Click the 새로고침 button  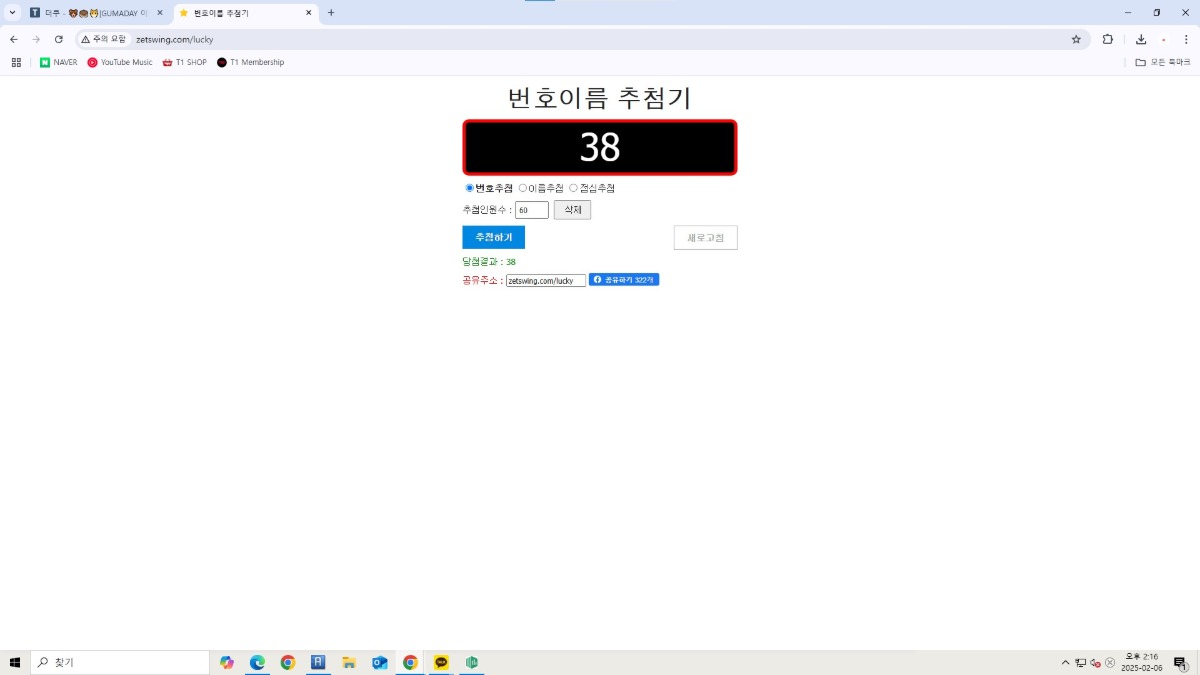705,238
